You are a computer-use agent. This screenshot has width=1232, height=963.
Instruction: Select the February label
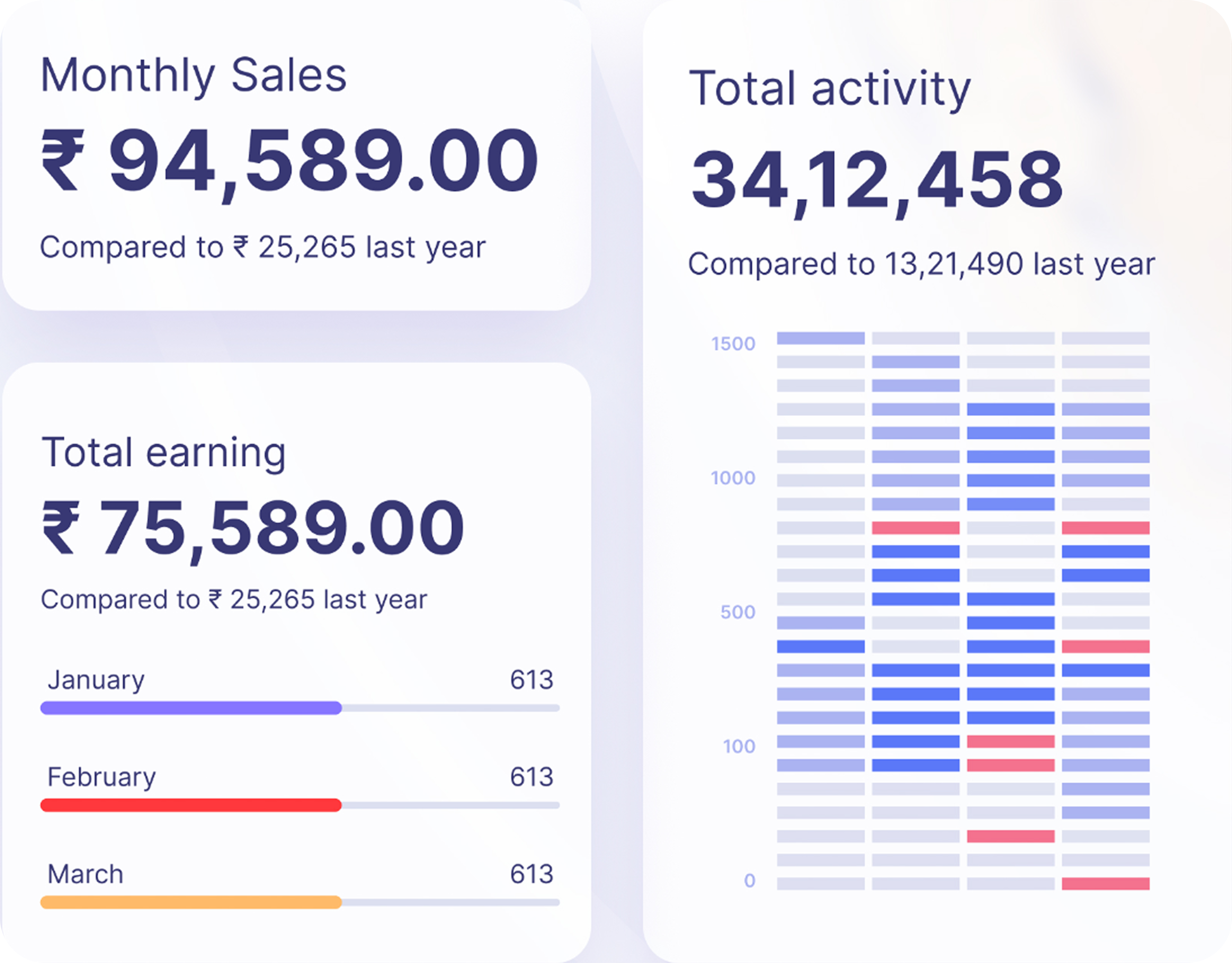click(x=102, y=777)
